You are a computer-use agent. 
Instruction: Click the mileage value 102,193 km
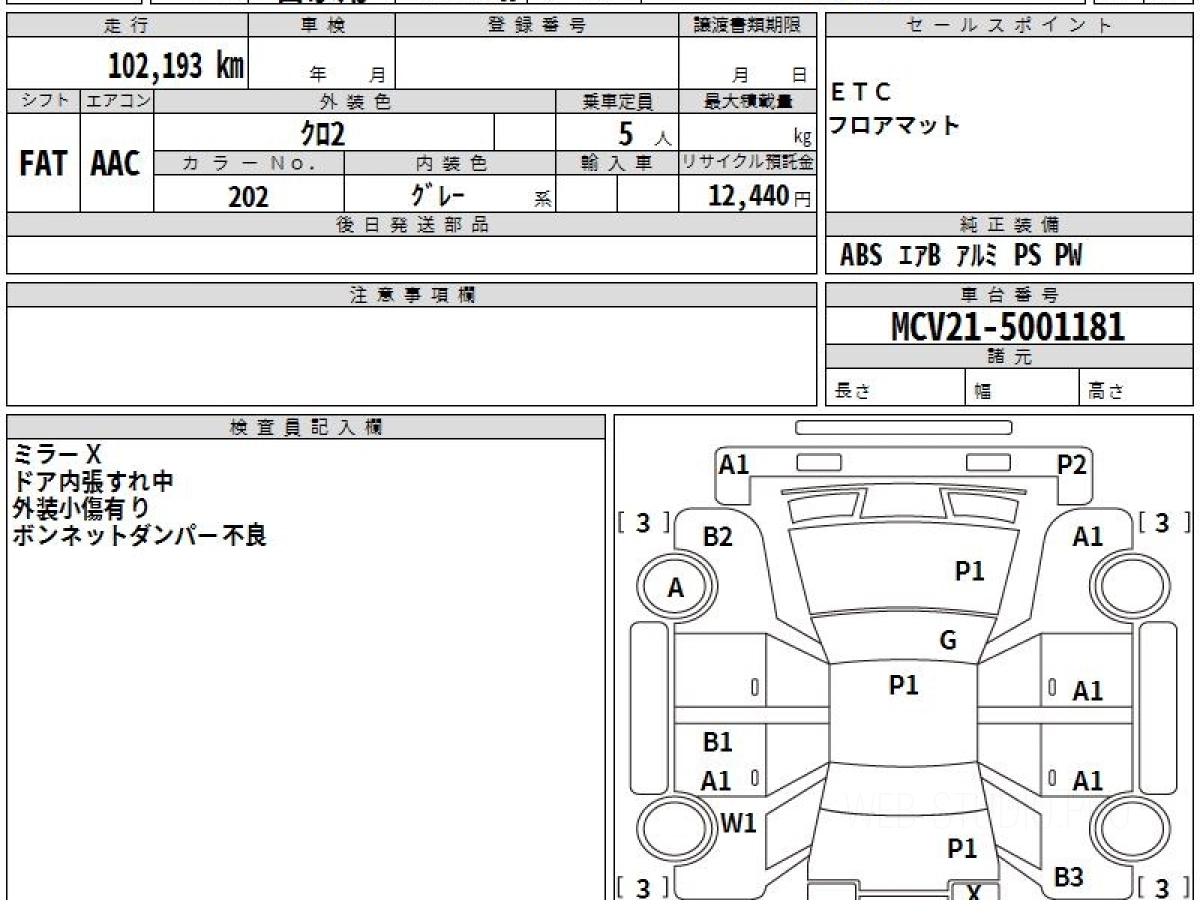(x=176, y=66)
